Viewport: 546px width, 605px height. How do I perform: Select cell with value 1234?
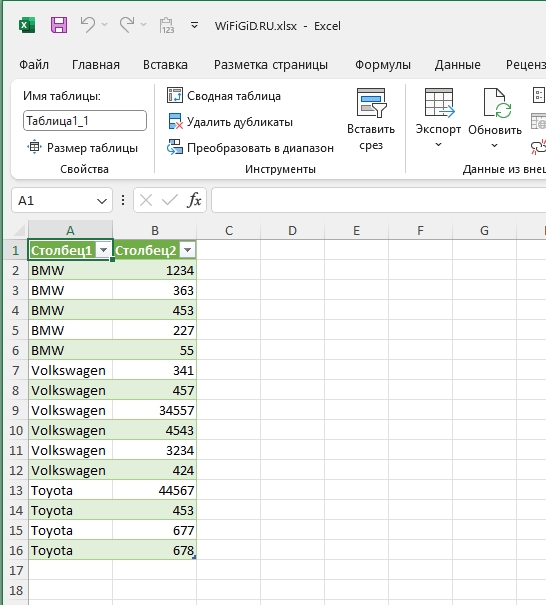[155, 270]
